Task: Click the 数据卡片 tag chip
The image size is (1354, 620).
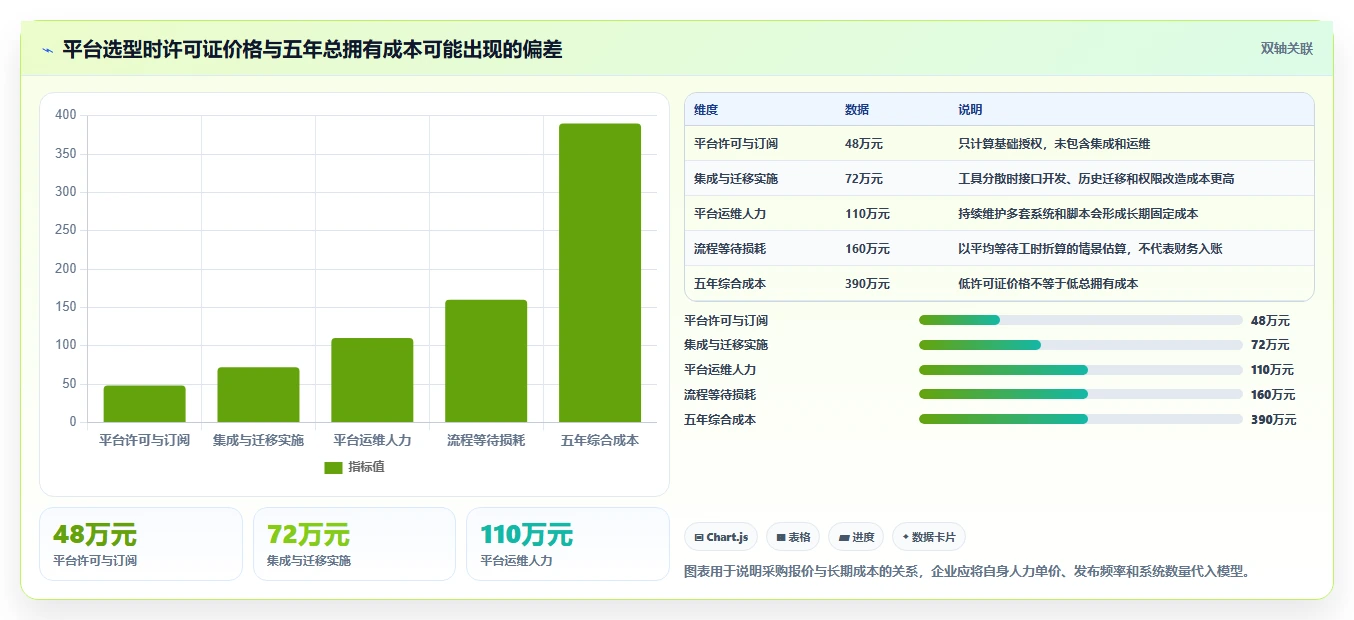Action: (929, 537)
